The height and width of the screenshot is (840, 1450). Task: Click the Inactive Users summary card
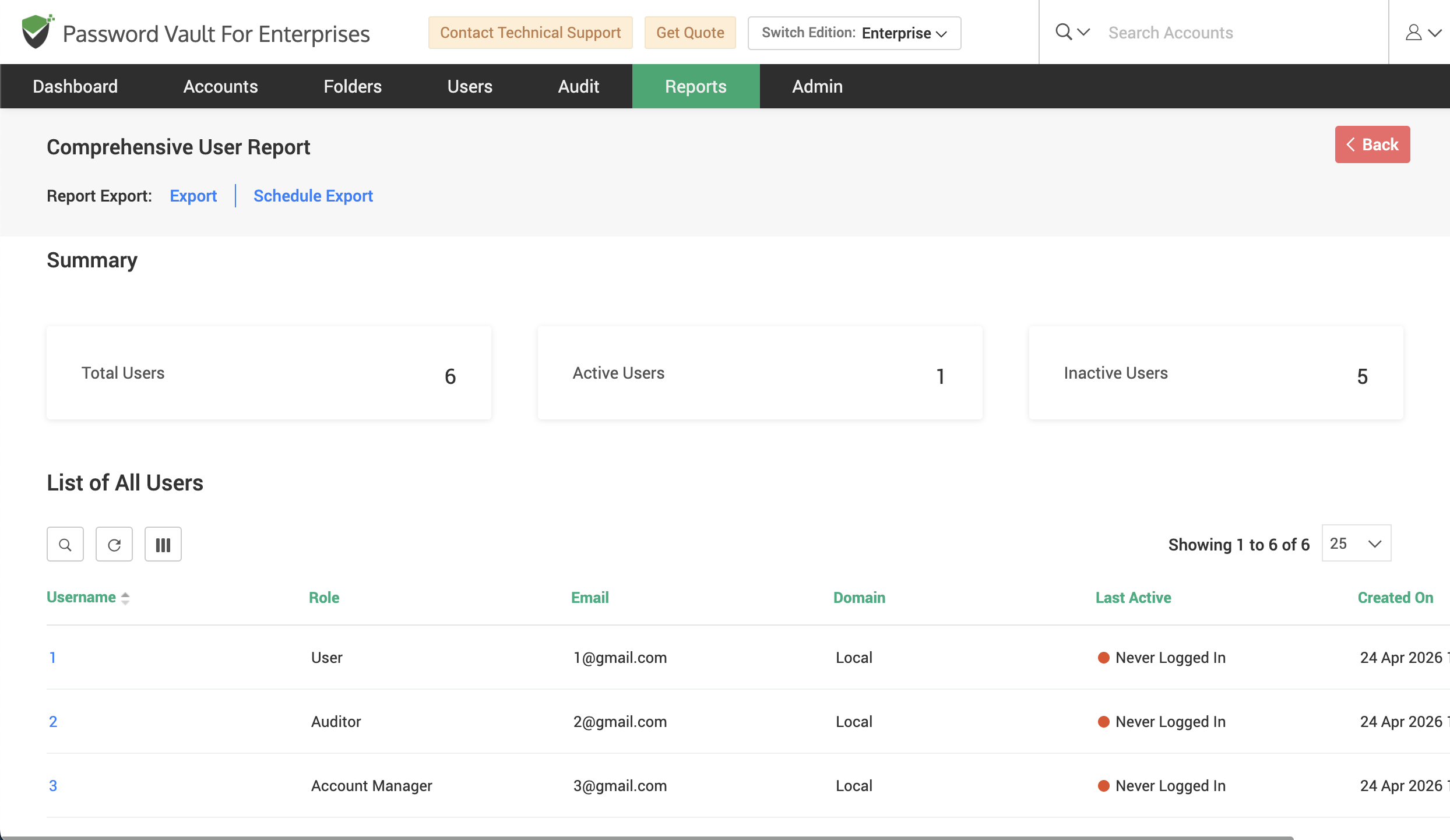1216,373
